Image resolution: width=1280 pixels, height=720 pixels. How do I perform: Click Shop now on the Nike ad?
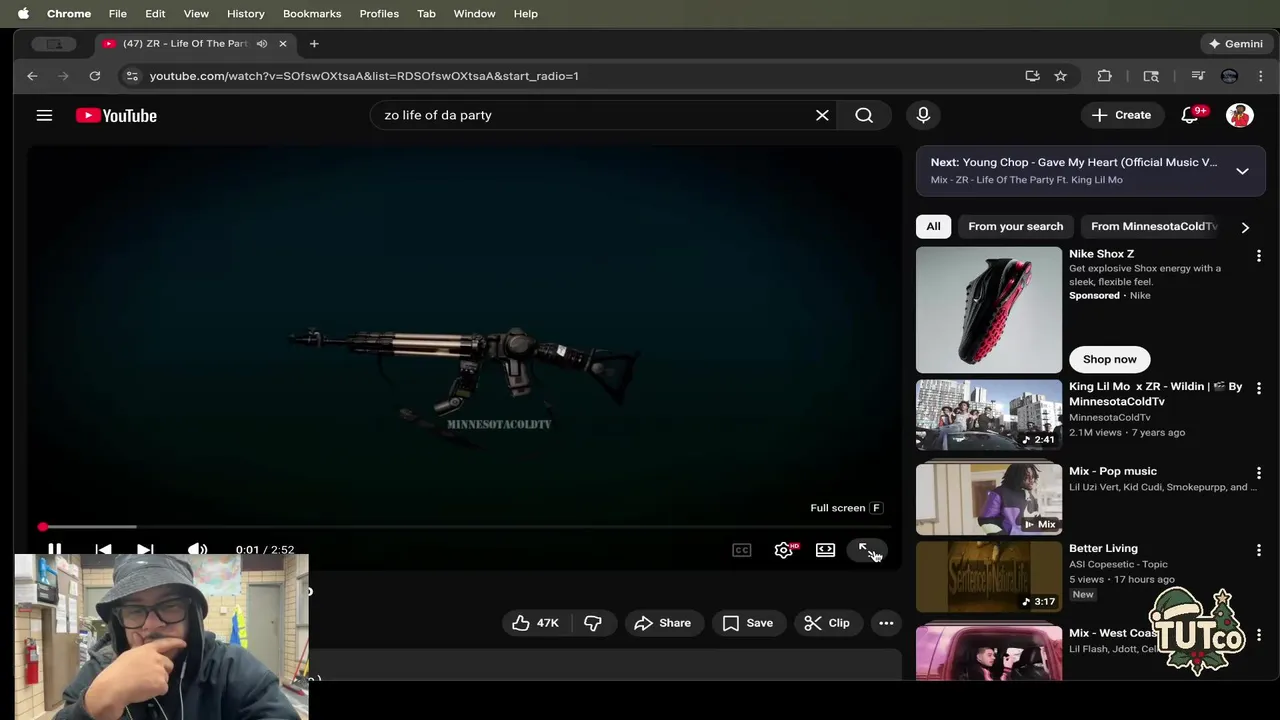[1110, 359]
